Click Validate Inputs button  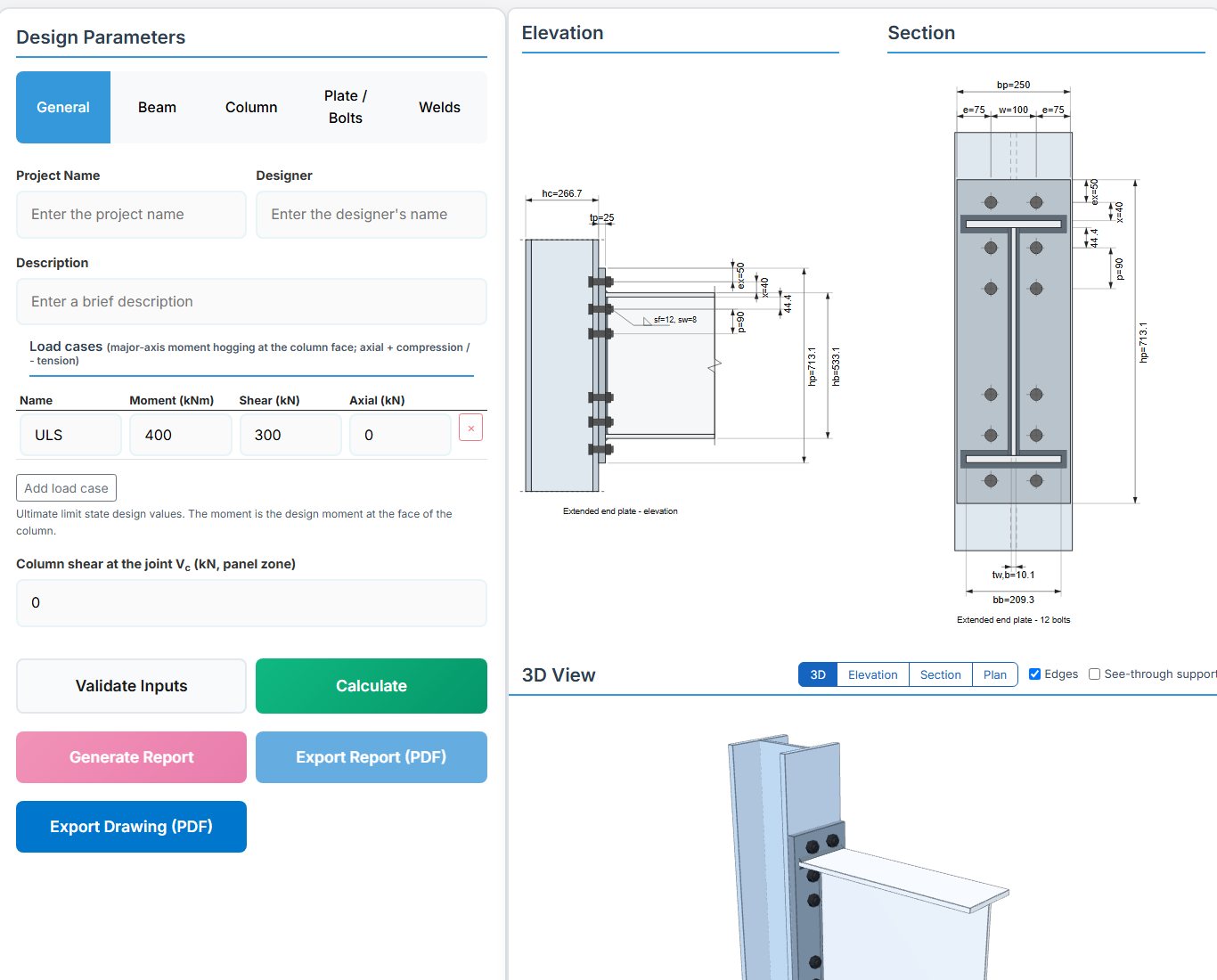[131, 686]
